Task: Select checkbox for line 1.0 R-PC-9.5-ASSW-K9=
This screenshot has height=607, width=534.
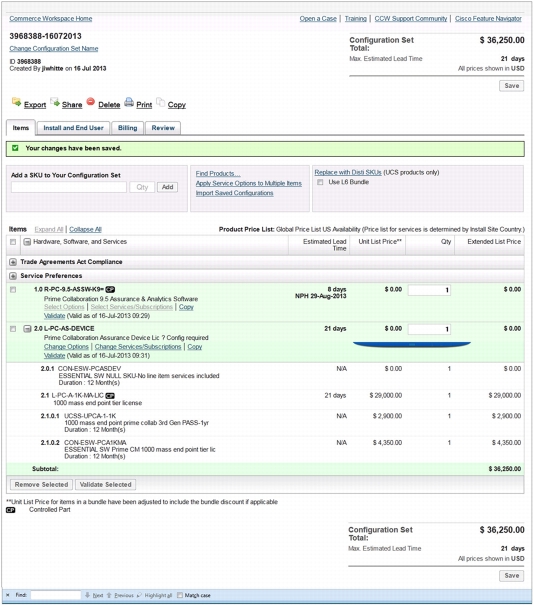Action: (13, 290)
